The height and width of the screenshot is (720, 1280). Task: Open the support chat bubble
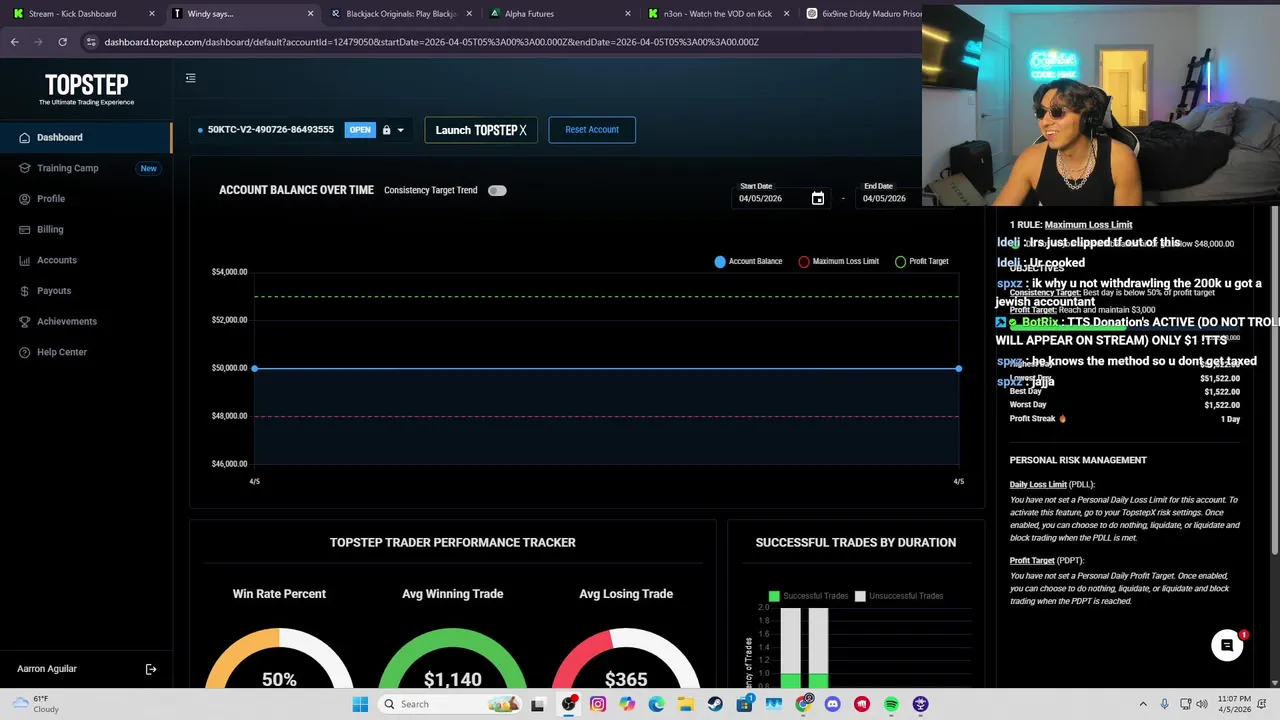(x=1227, y=646)
